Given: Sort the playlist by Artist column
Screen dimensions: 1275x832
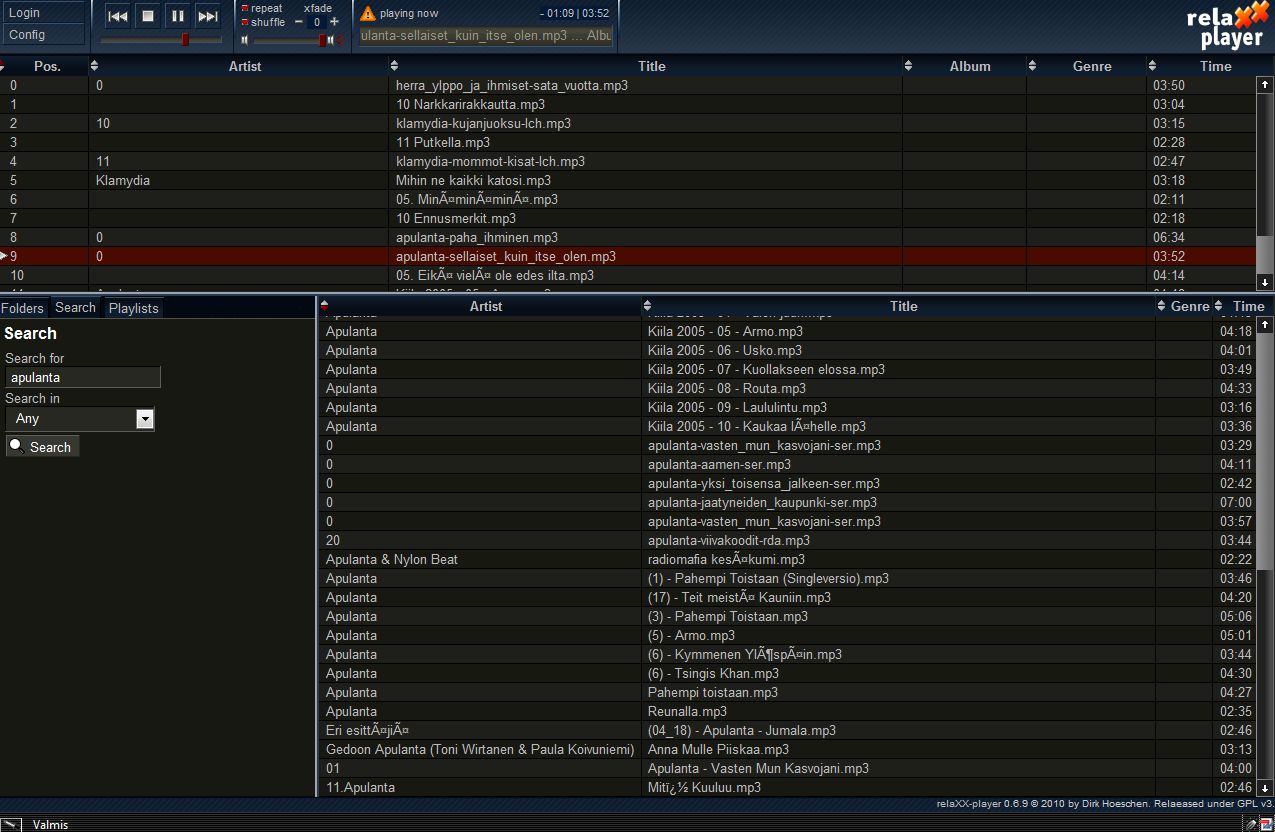Looking at the screenshot, I should (x=244, y=66).
